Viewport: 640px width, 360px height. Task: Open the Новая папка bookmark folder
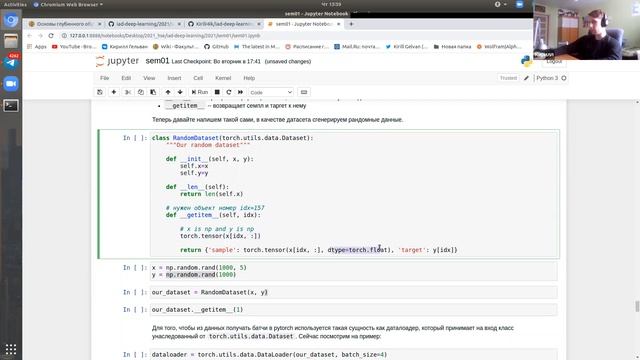click(x=452, y=47)
